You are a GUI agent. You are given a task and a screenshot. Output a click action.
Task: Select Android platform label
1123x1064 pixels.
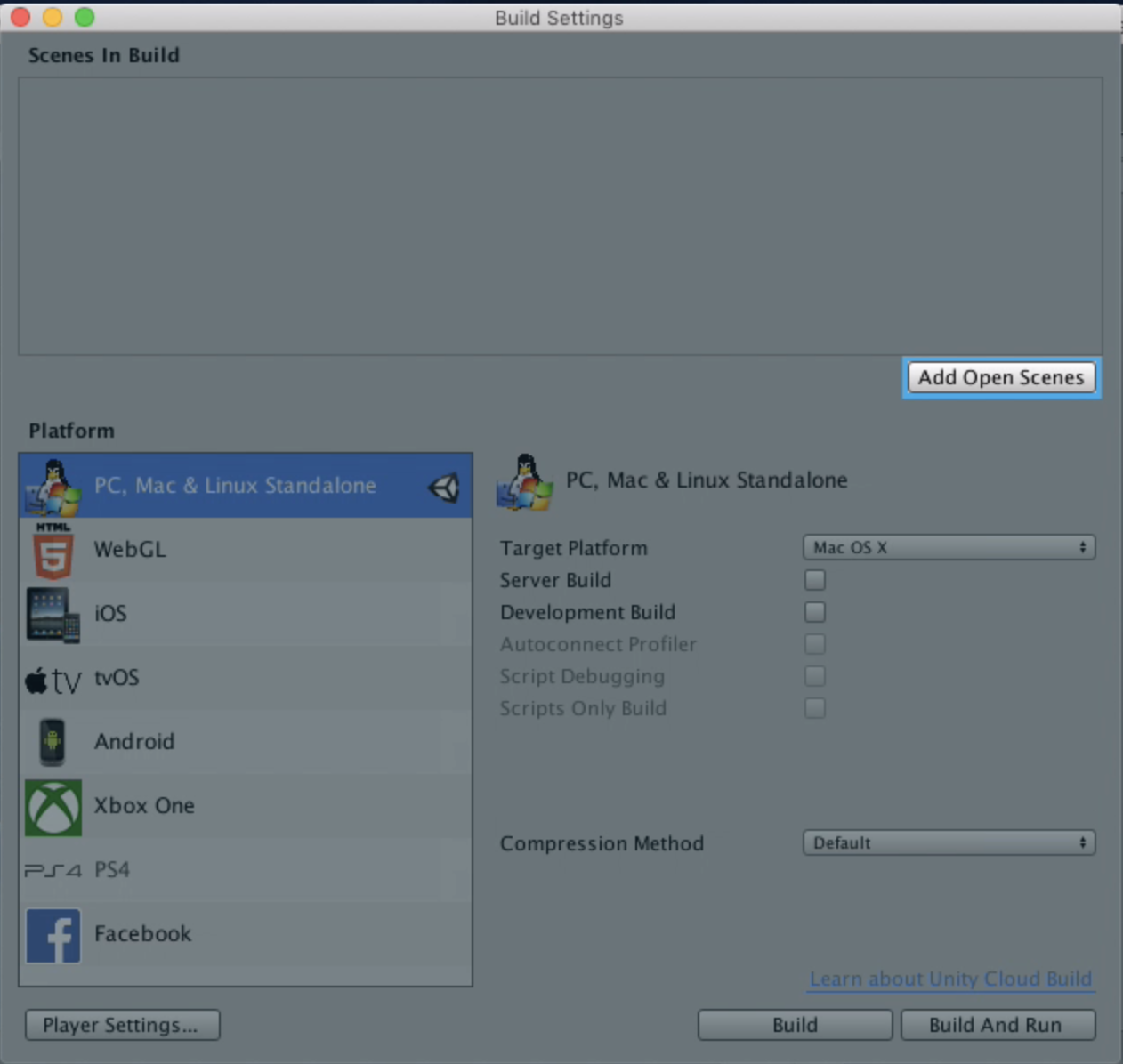click(x=134, y=741)
